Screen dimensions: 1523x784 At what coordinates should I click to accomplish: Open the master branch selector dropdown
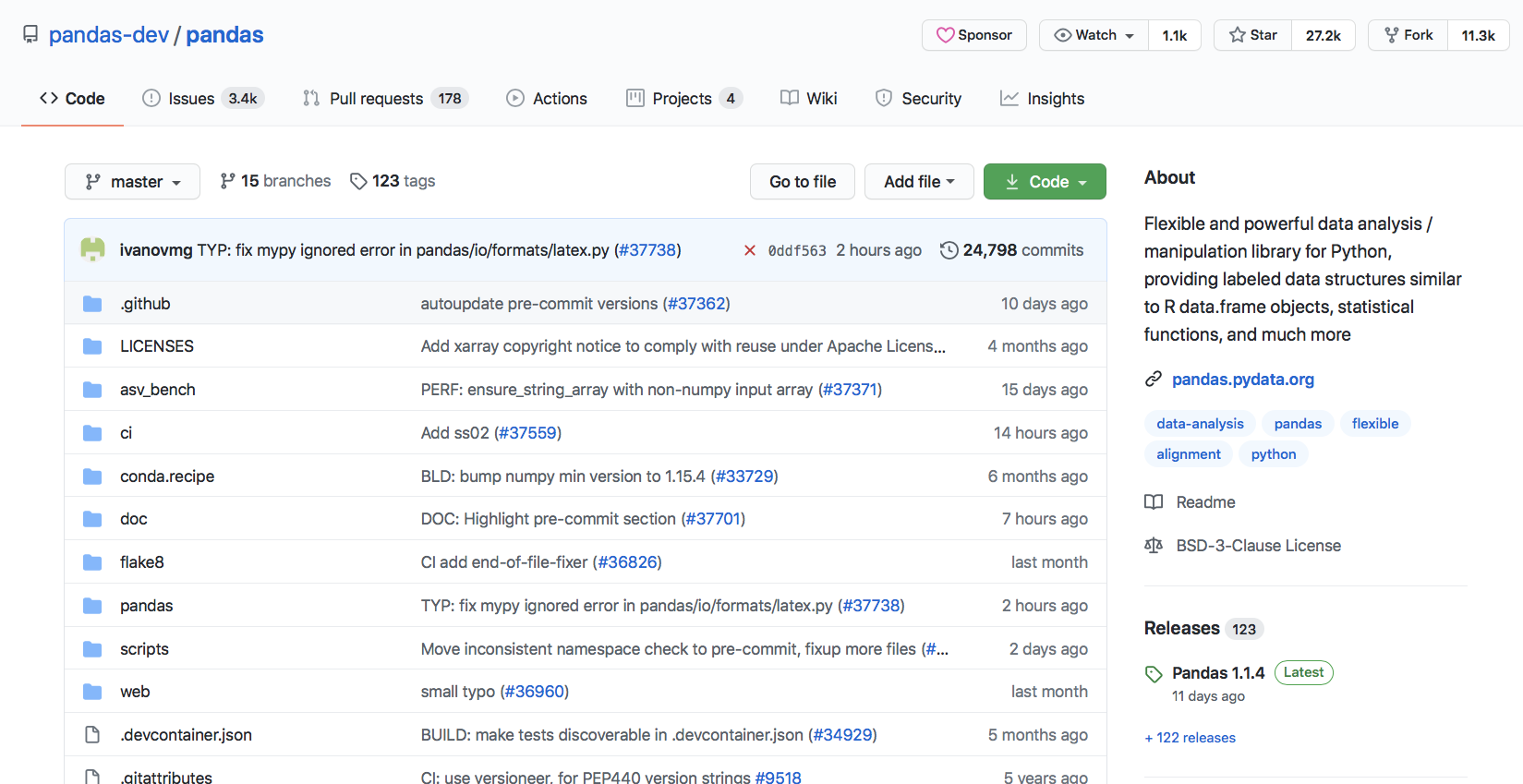coord(132,182)
